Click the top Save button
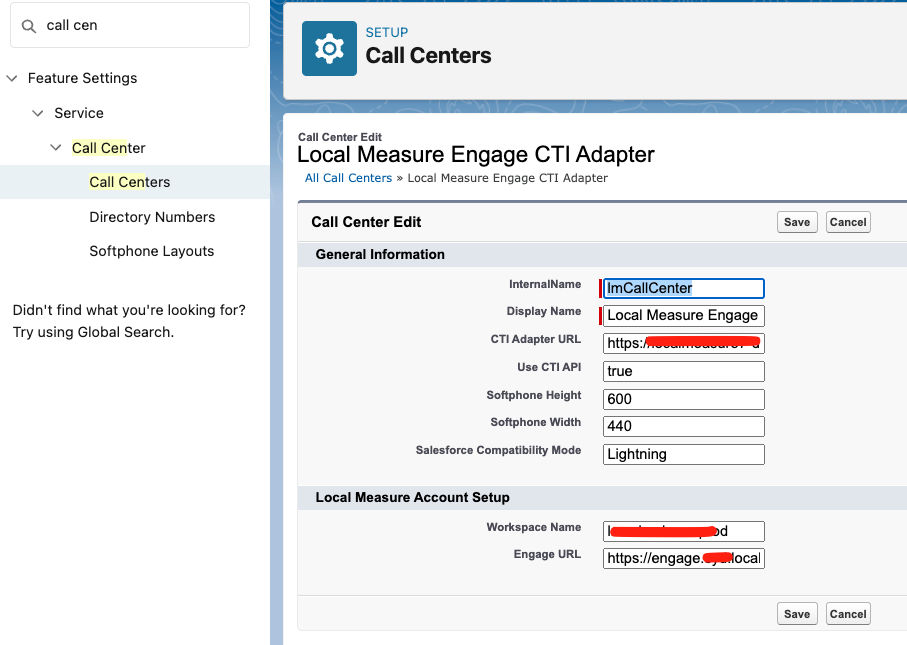The image size is (907, 645). 797,222
